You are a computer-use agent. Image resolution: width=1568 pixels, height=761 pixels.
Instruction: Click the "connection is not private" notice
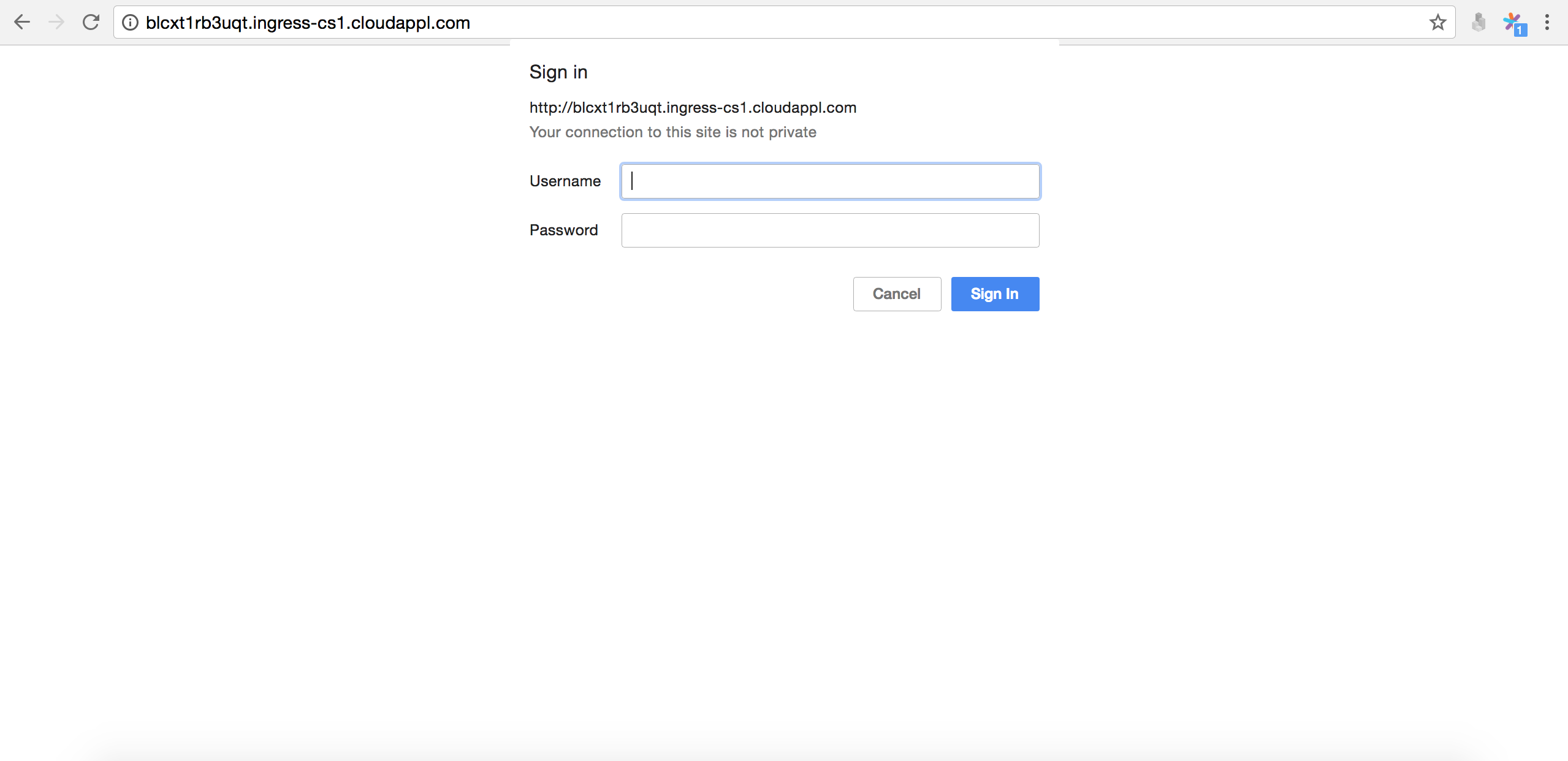672,132
